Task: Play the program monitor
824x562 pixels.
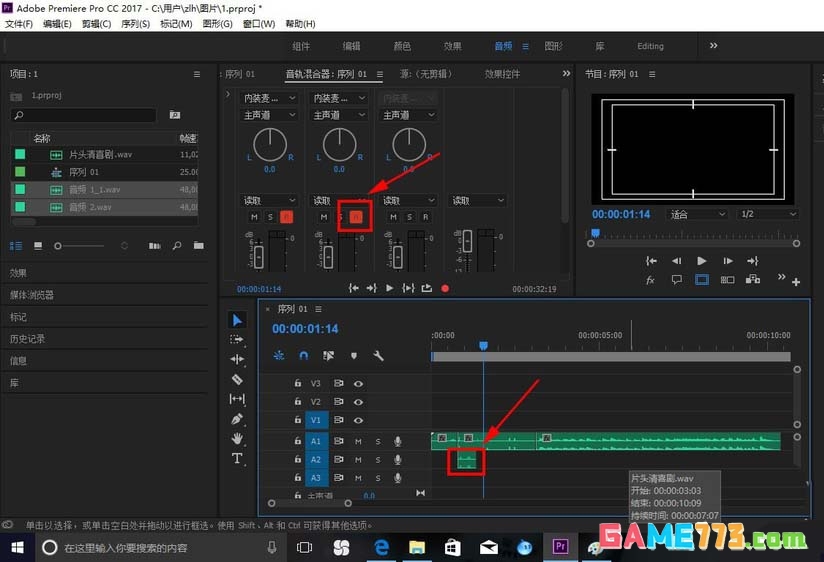Action: tap(702, 261)
